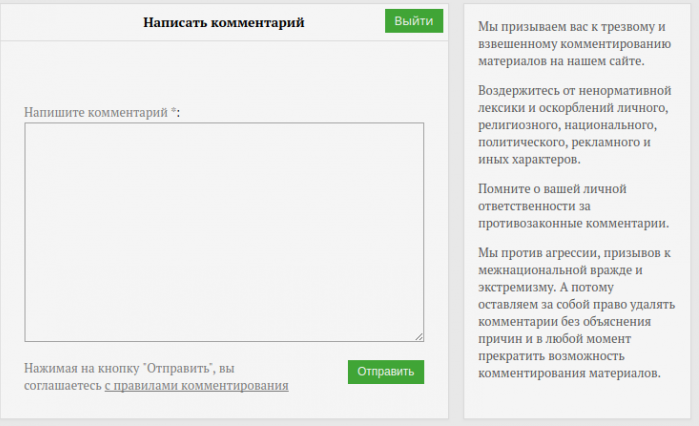Open the с правилами комментирования link

point(196,385)
